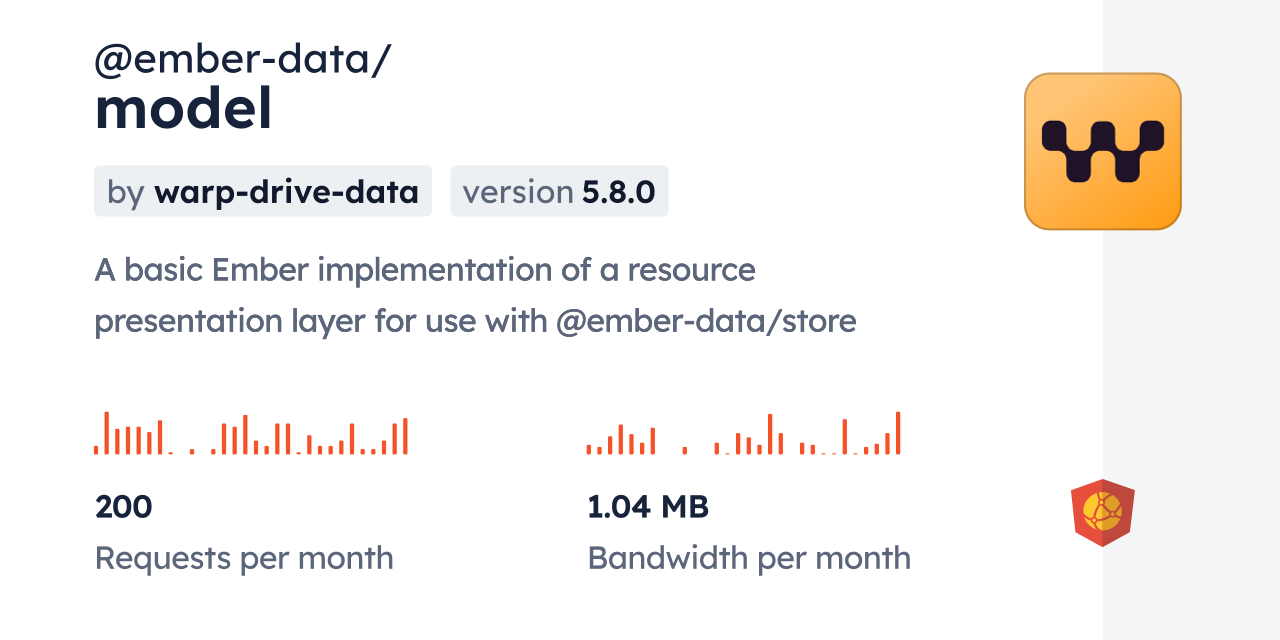Click the leftmost bar of bandwidth chart
This screenshot has width=1280, height=640.
click(589, 450)
